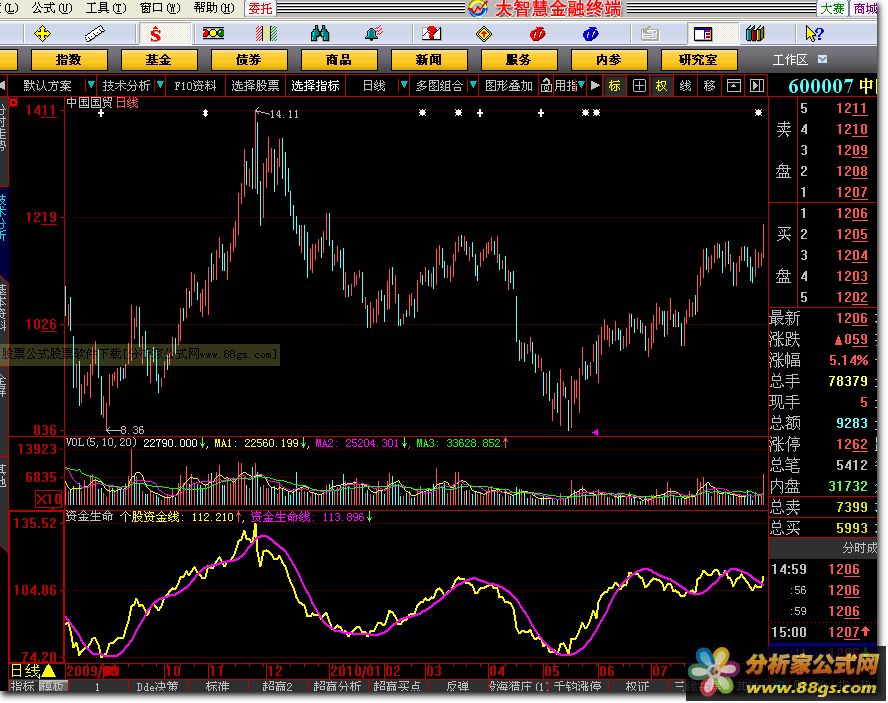Click the 8.36 low price label
The width and height of the screenshot is (888, 703).
(132, 430)
